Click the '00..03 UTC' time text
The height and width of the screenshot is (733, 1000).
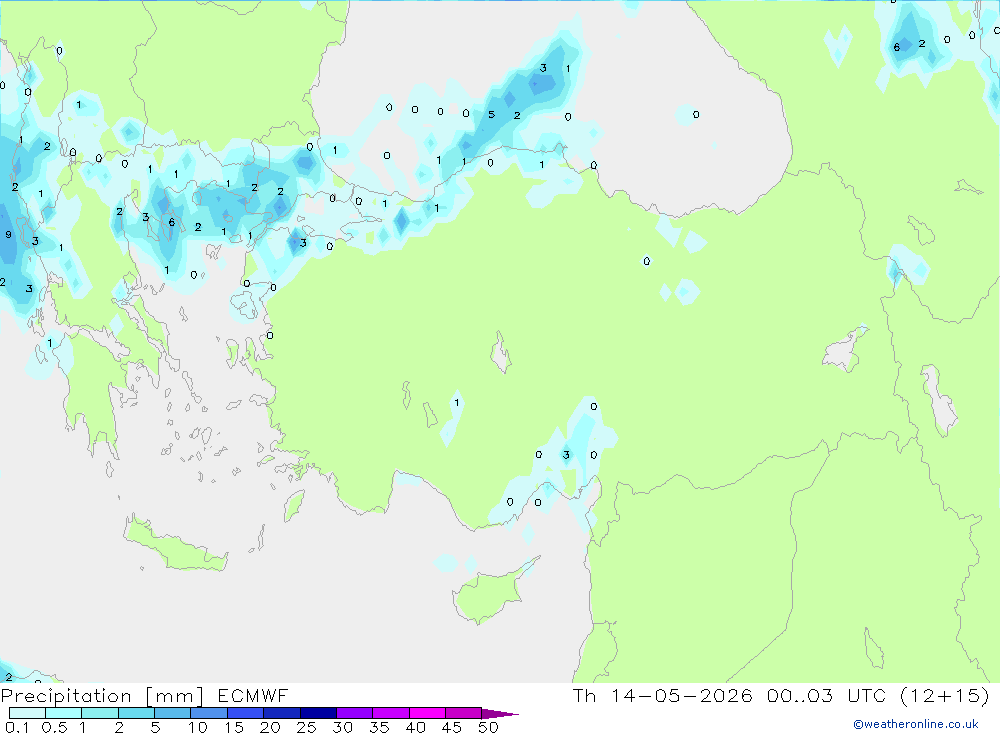point(826,696)
